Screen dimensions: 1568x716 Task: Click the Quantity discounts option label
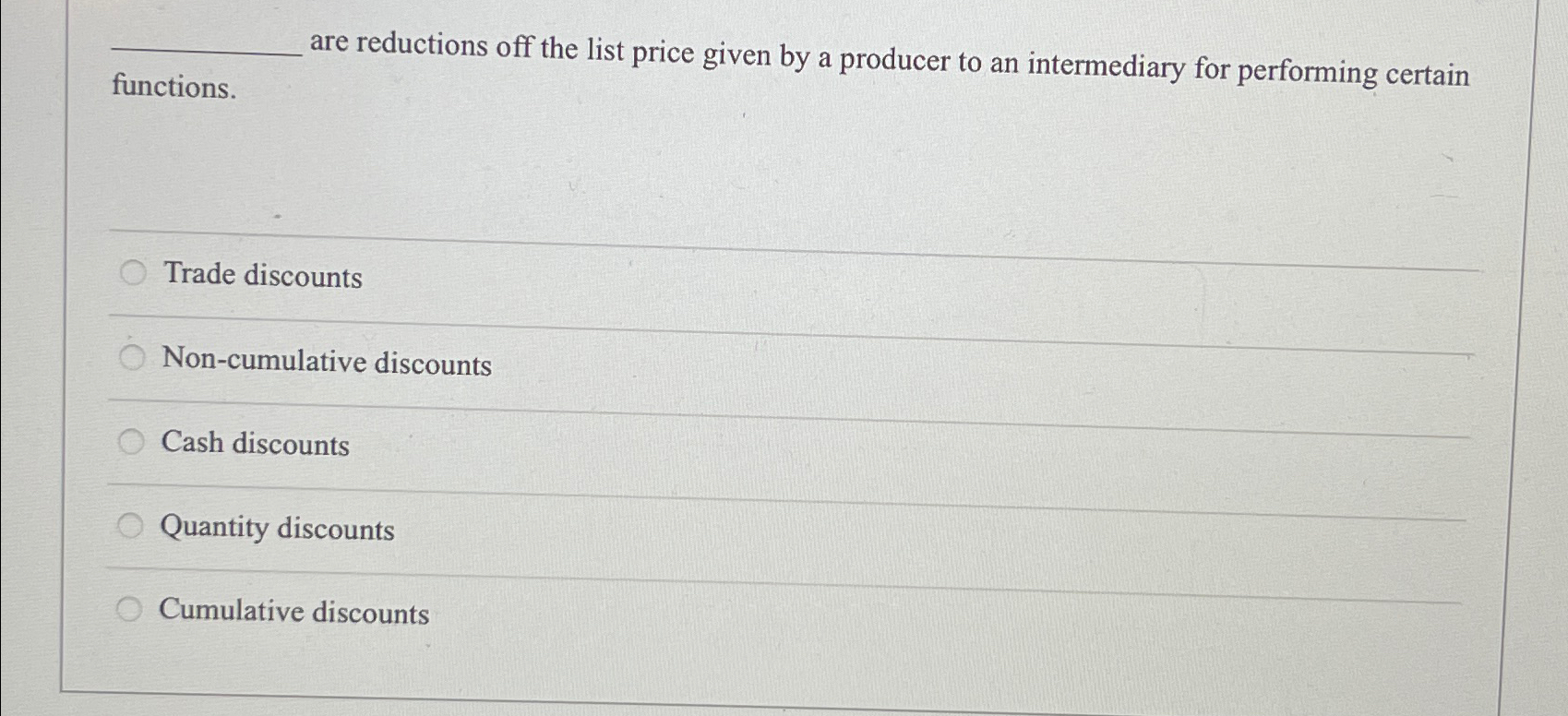(277, 529)
